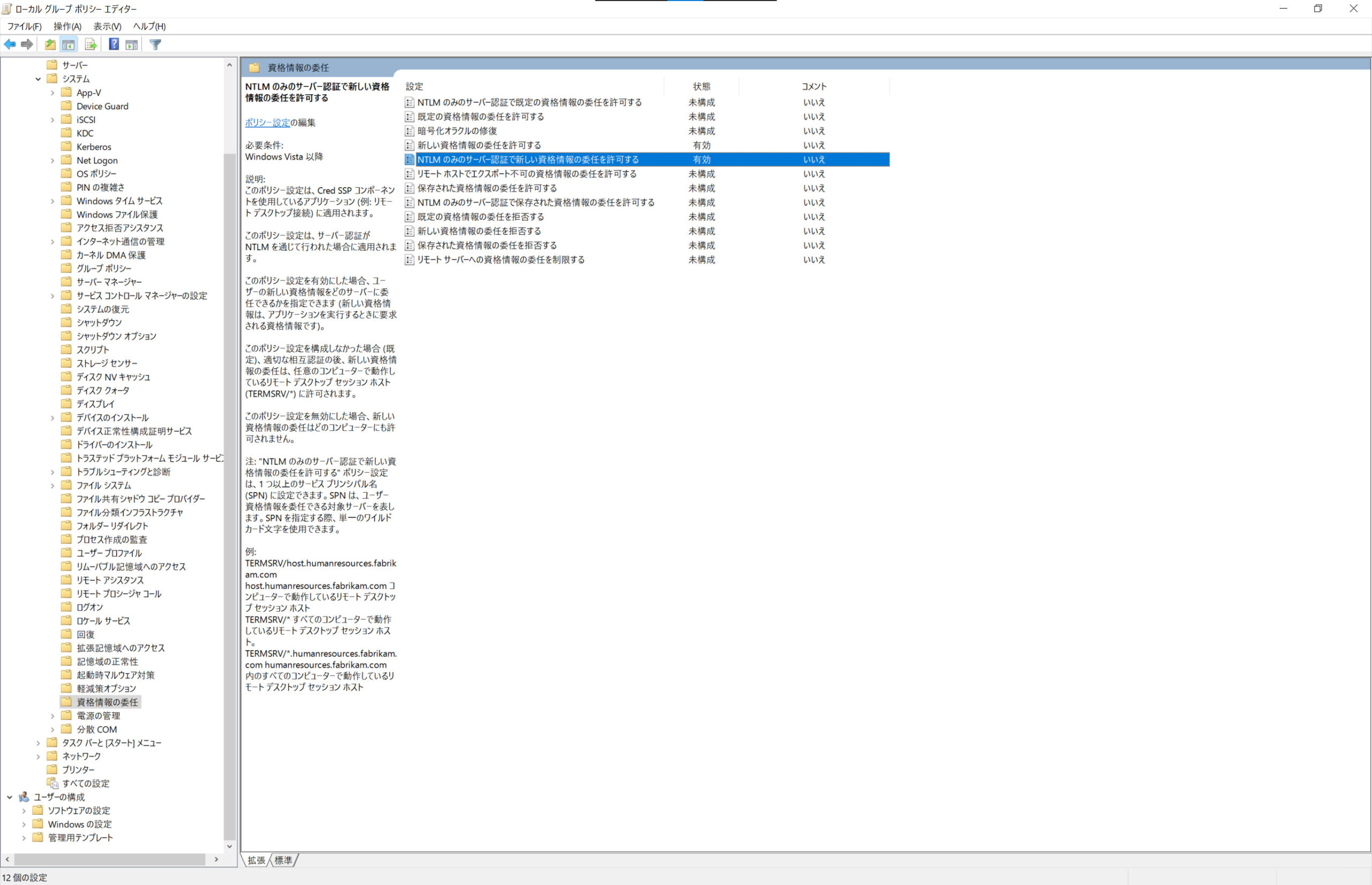Select 管理用テンプレート under ユーザーの構成
The width and height of the screenshot is (1372, 885).
[x=80, y=837]
